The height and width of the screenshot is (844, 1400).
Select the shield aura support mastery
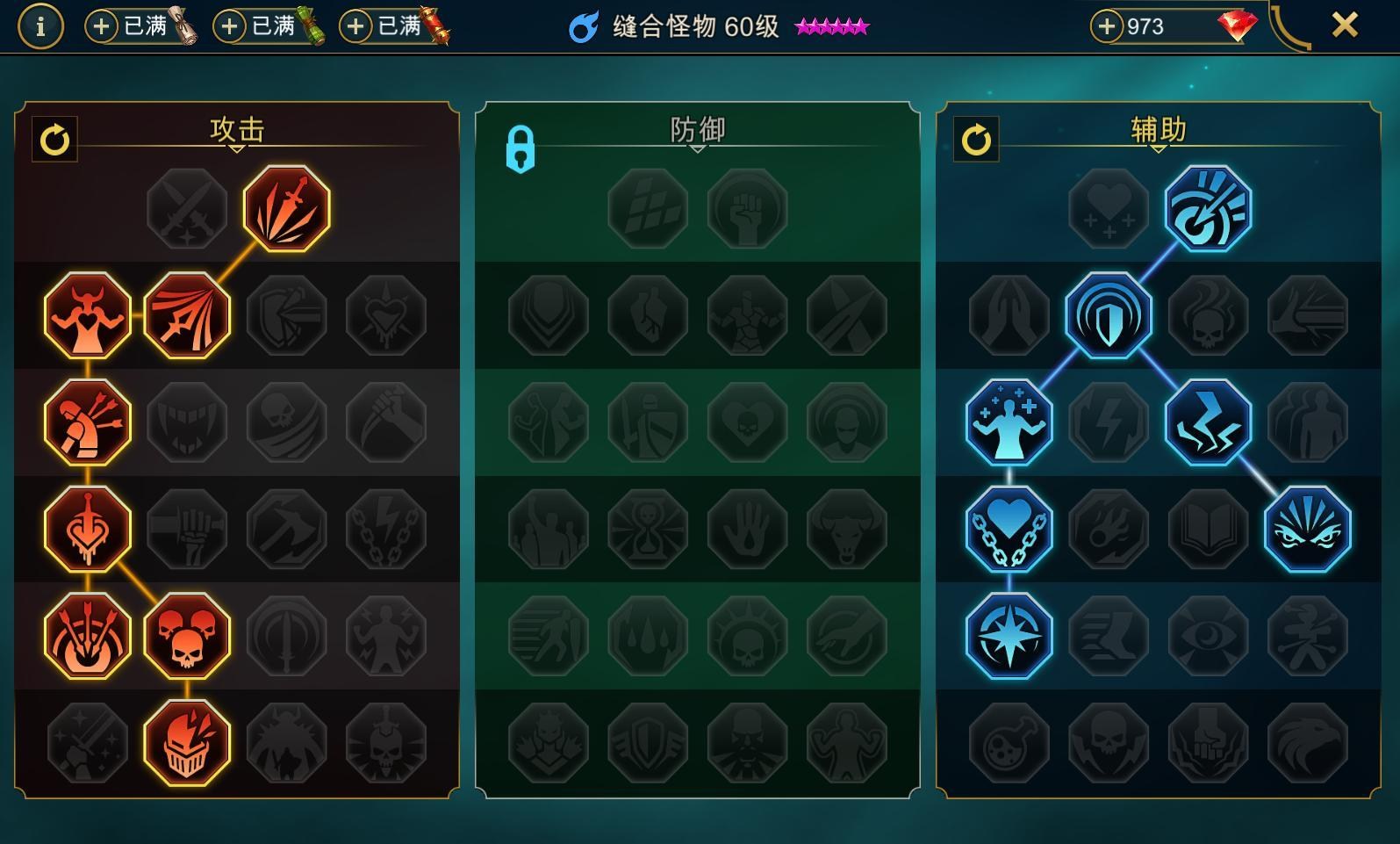click(1108, 315)
